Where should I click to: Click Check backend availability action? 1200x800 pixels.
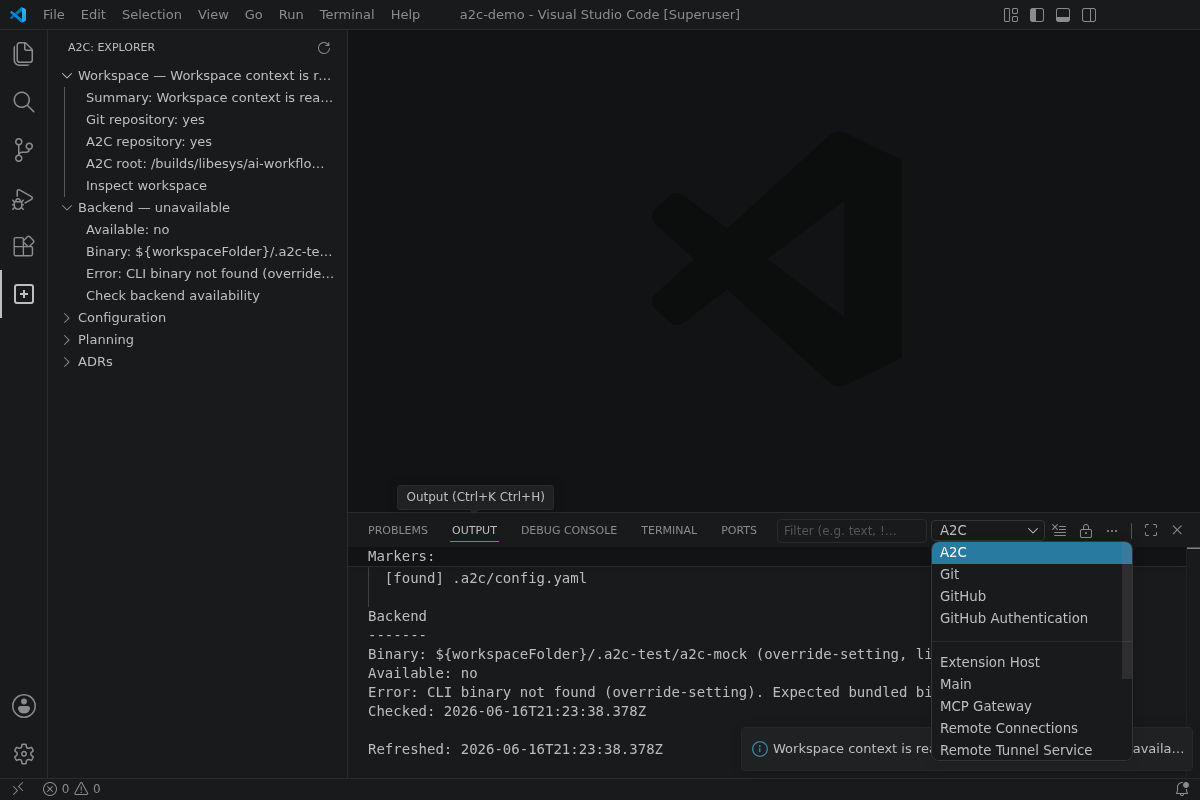(198, 296)
